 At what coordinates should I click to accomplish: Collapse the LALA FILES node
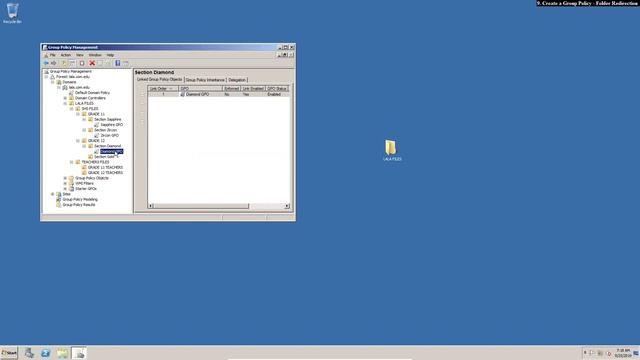tap(65, 103)
